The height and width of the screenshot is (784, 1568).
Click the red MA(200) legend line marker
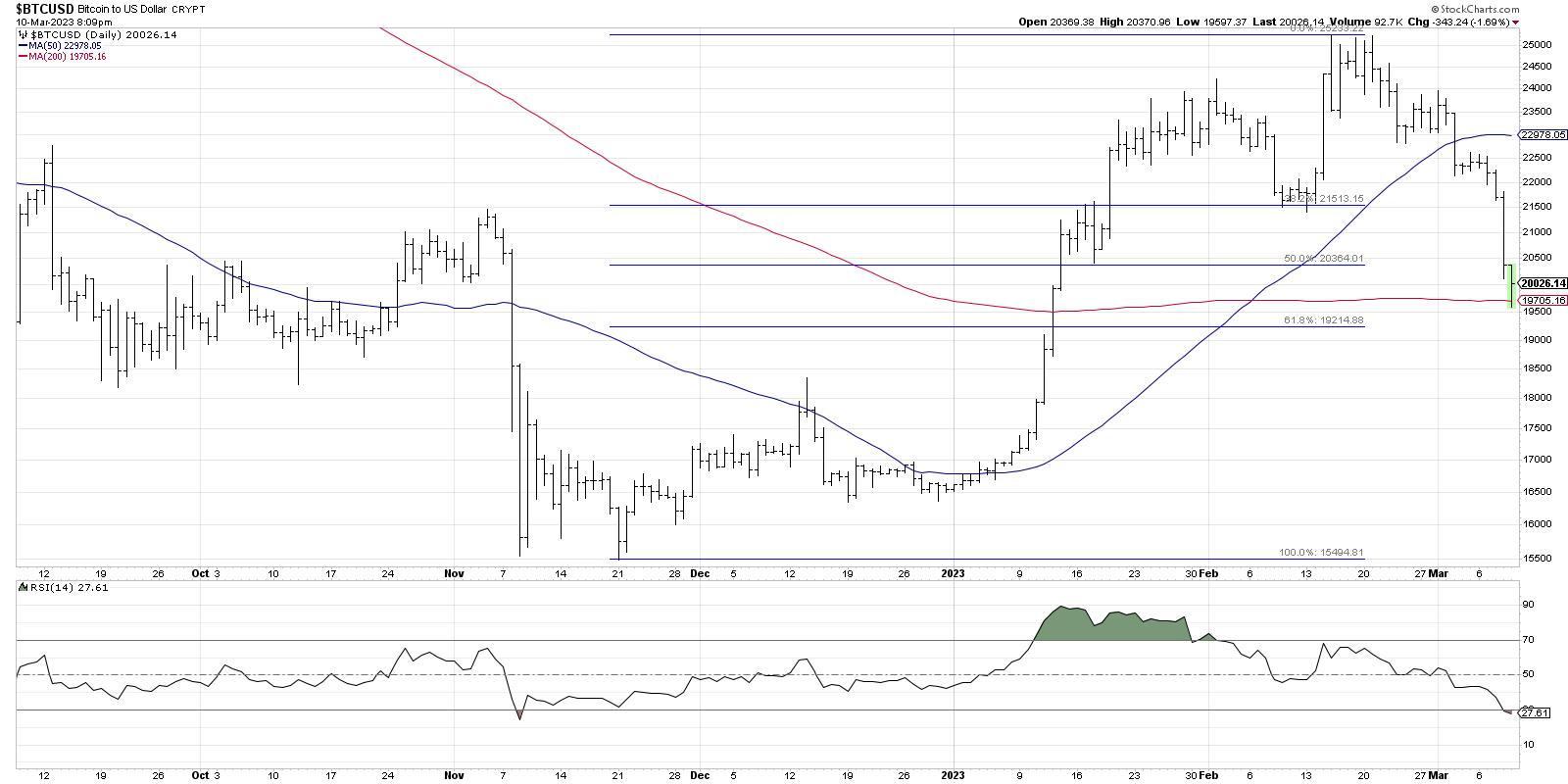point(22,57)
